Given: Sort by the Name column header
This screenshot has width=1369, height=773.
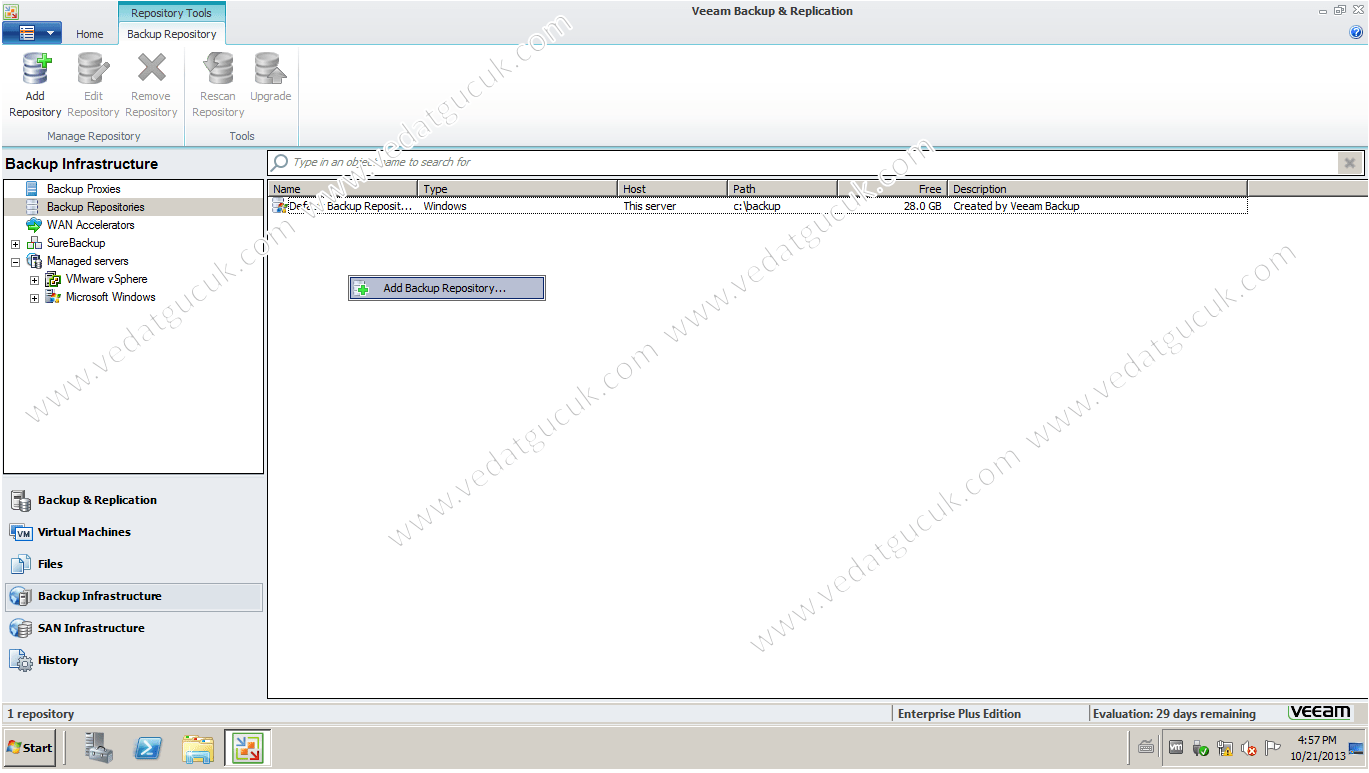Looking at the screenshot, I should 343,189.
